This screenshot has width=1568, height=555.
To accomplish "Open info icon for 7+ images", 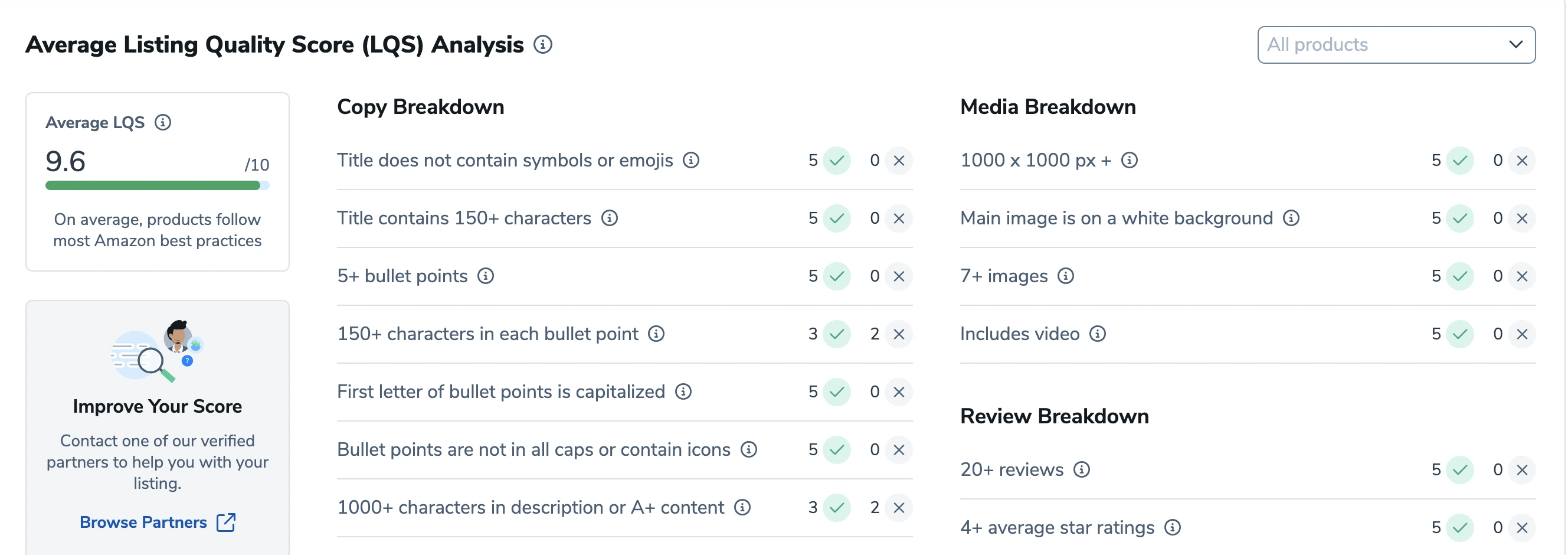I will [x=1065, y=276].
